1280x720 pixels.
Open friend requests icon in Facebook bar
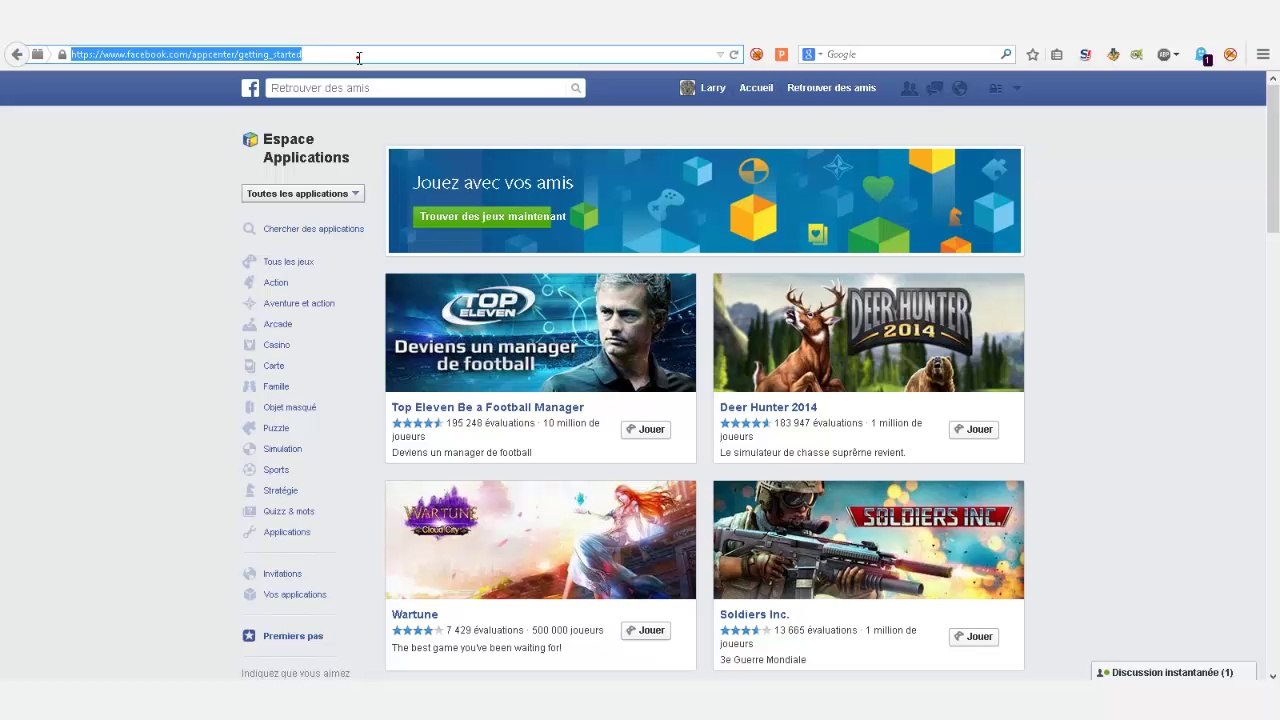click(909, 88)
